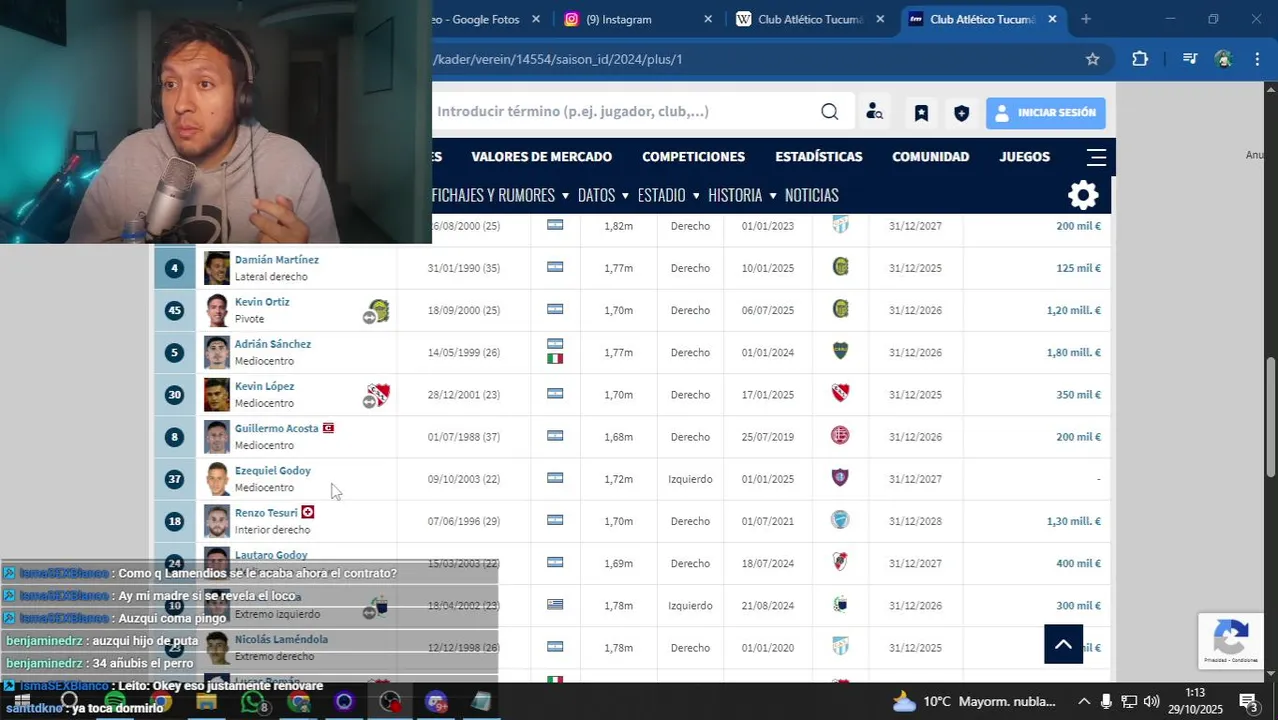Open Kevin Ortiz player profile
The image size is (1278, 720).
click(x=262, y=302)
